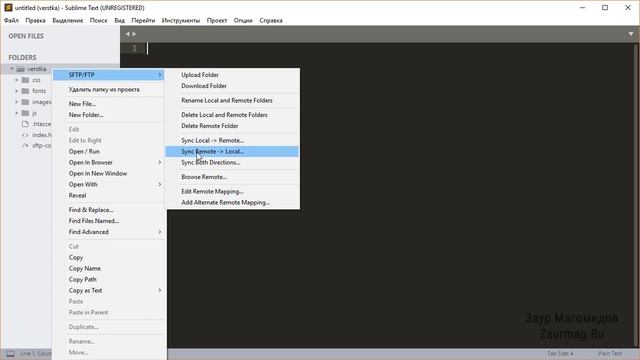
Task: Open the Файл menu
Action: point(11,20)
